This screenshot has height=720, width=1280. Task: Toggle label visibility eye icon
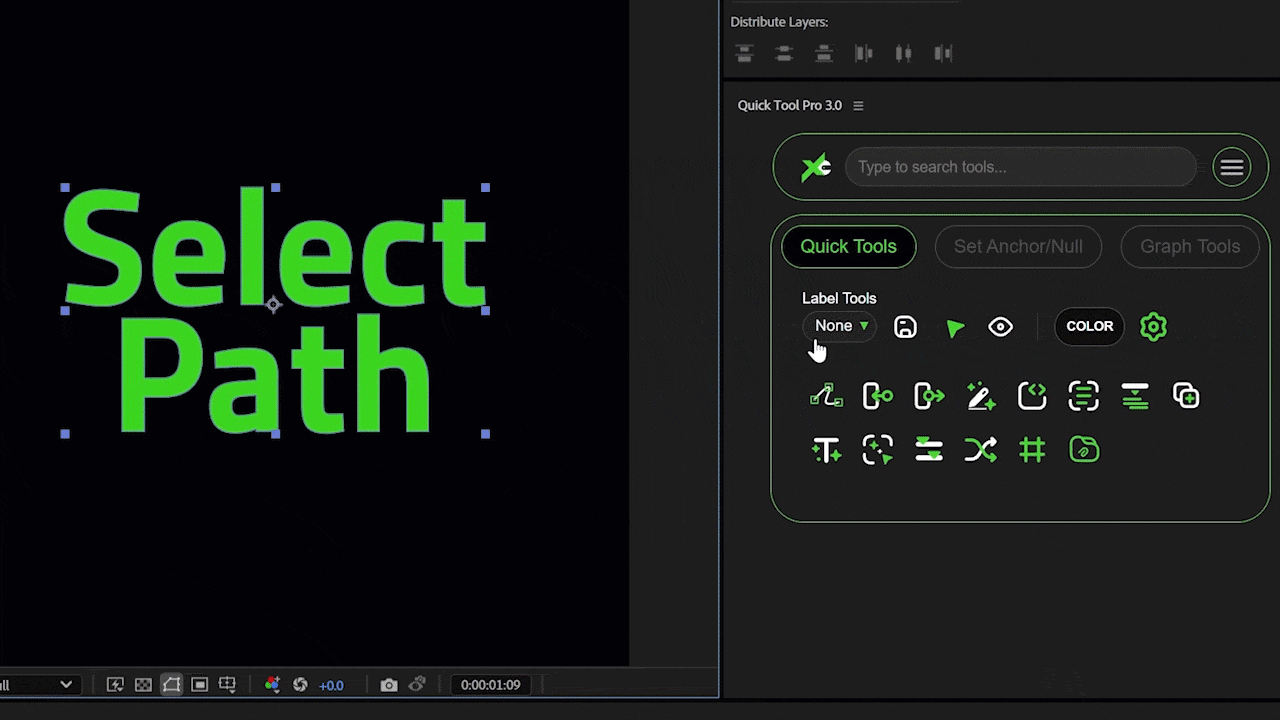(1000, 327)
